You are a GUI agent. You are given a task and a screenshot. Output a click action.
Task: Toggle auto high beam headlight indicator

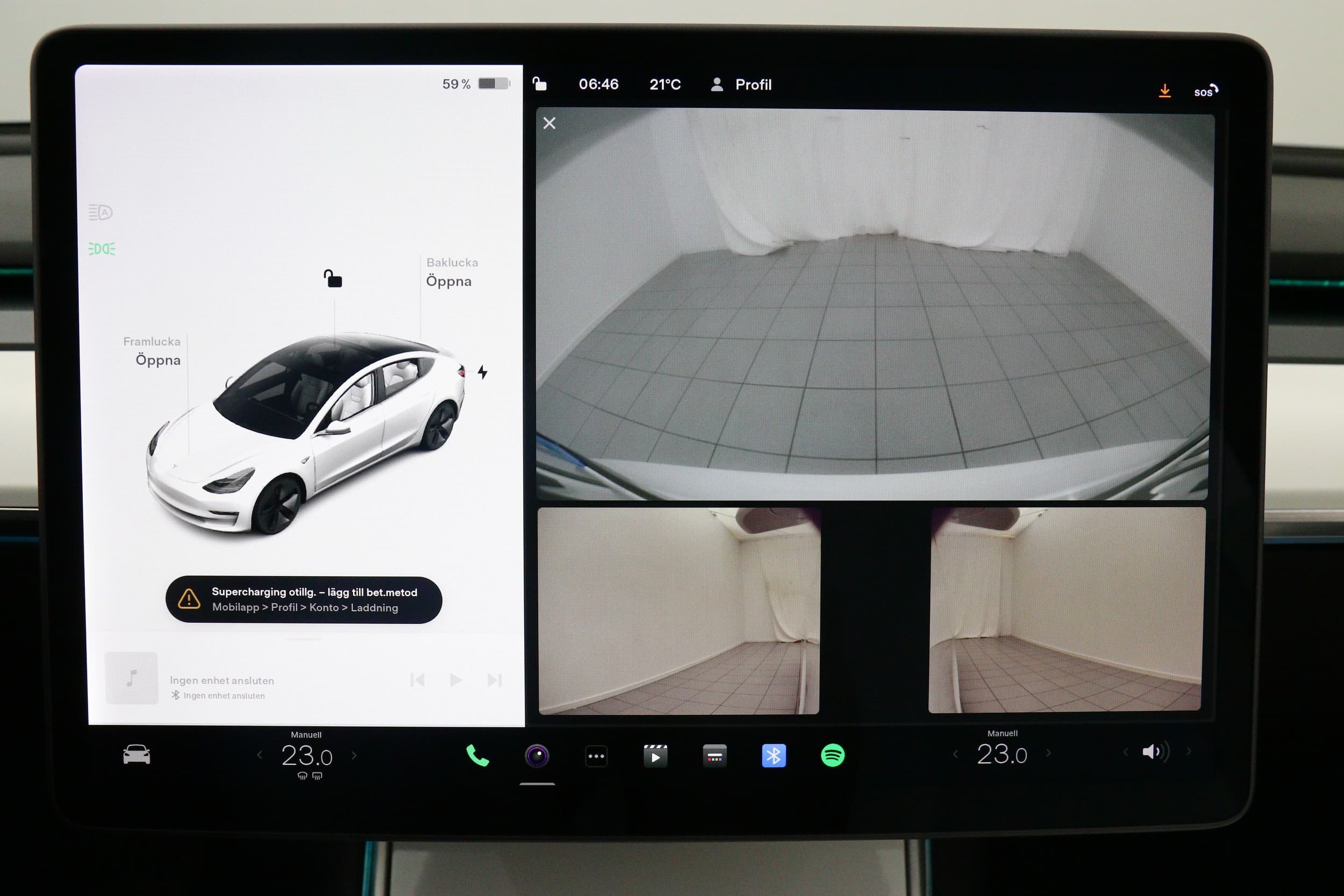(101, 212)
